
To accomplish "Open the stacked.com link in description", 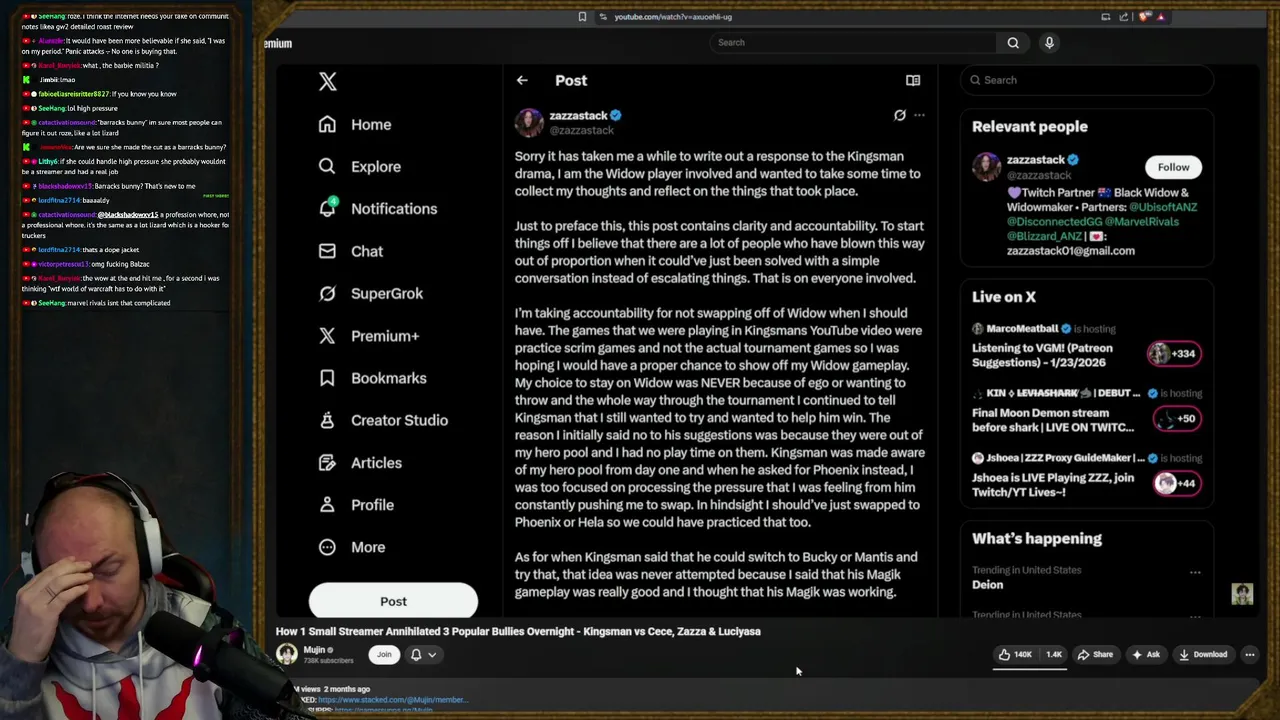I will 392,700.
